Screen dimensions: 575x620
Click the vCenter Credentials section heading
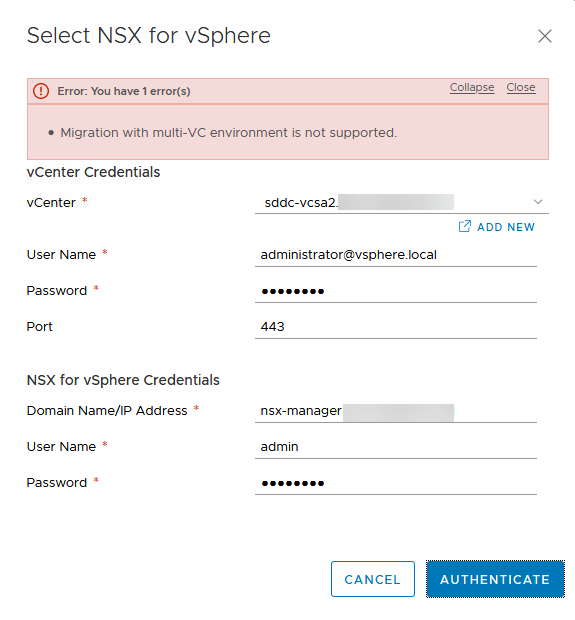[93, 172]
